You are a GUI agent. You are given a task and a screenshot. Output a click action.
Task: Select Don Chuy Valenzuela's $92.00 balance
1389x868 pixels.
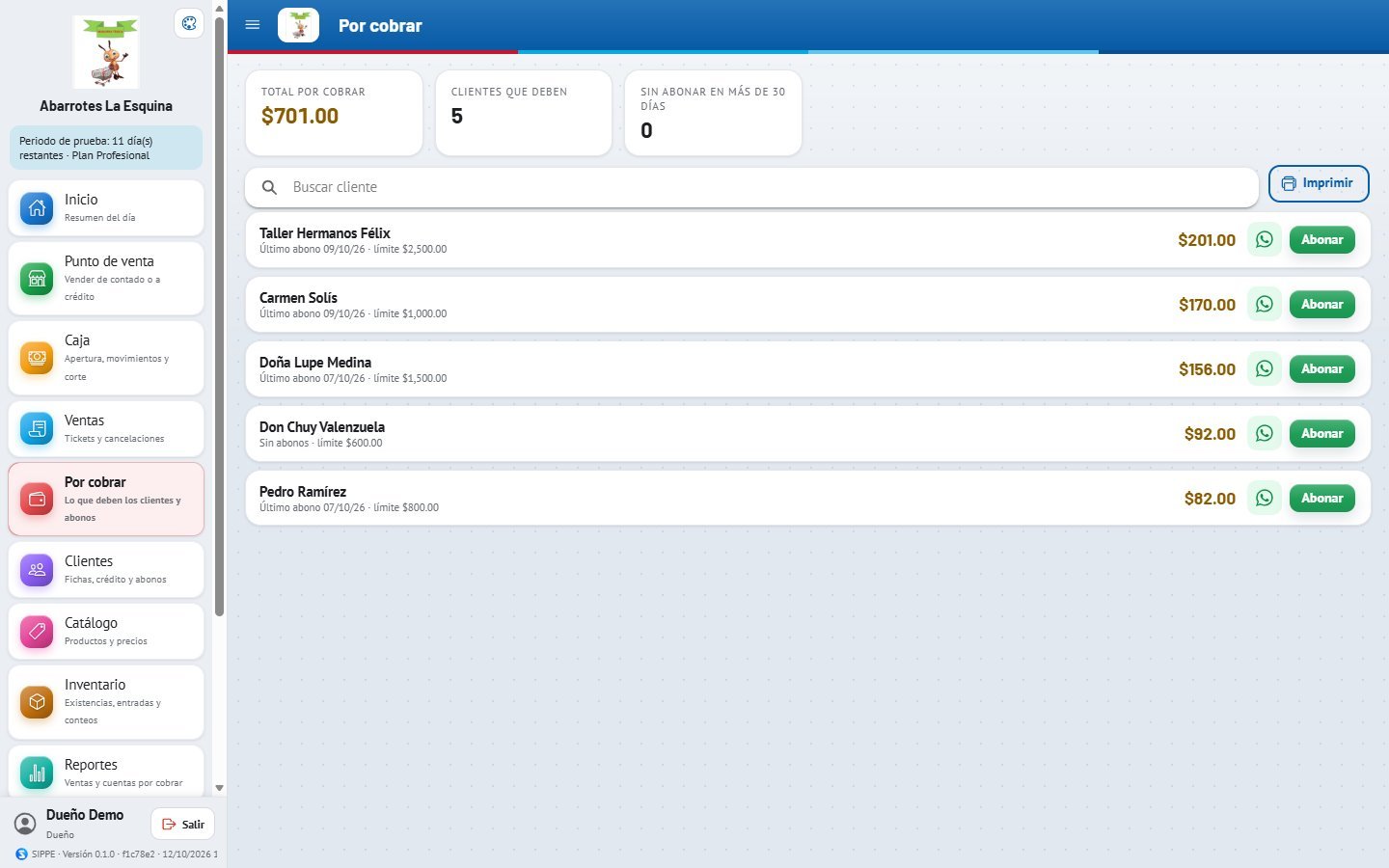[x=1210, y=434]
